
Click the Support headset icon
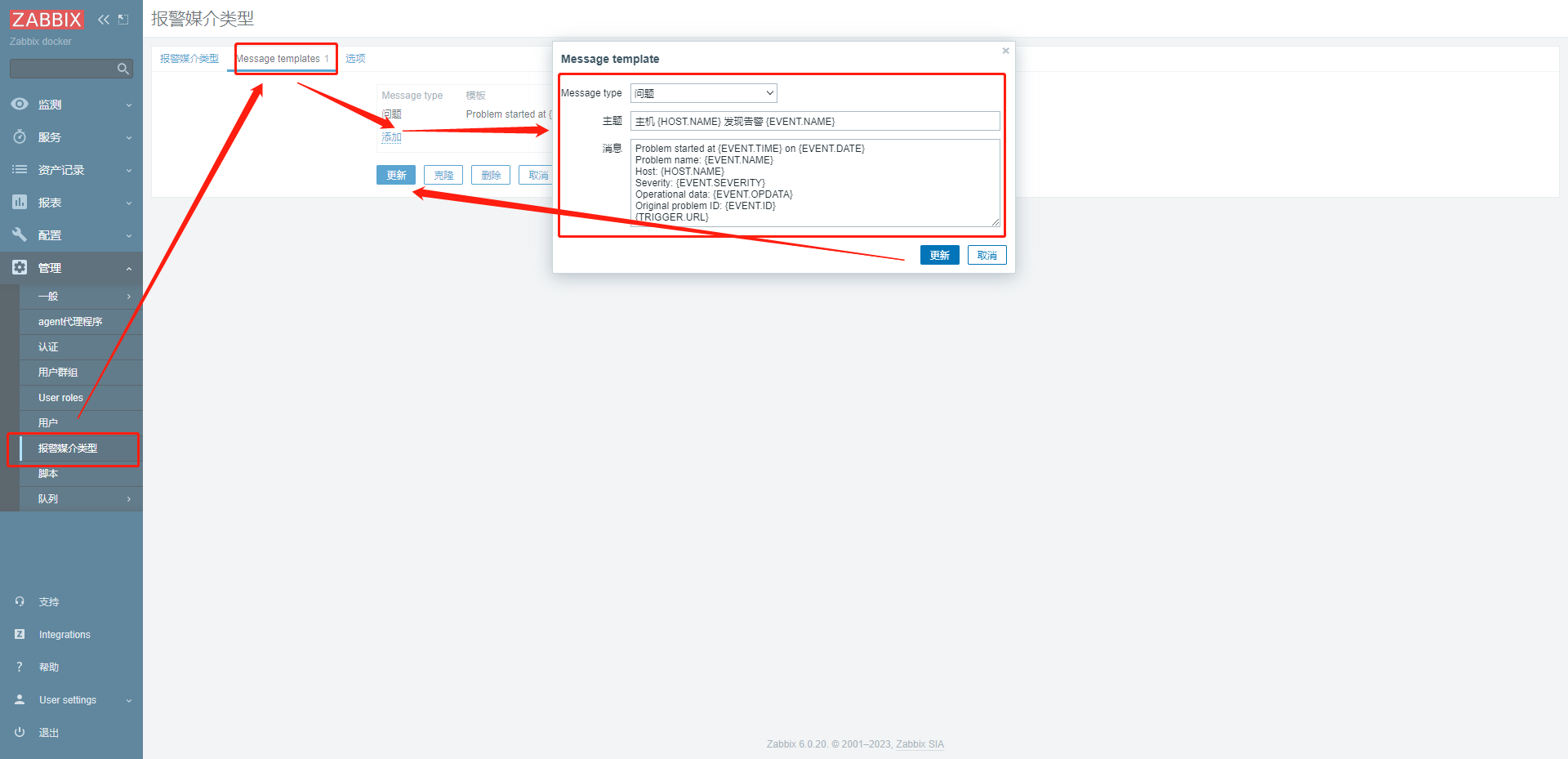click(20, 601)
